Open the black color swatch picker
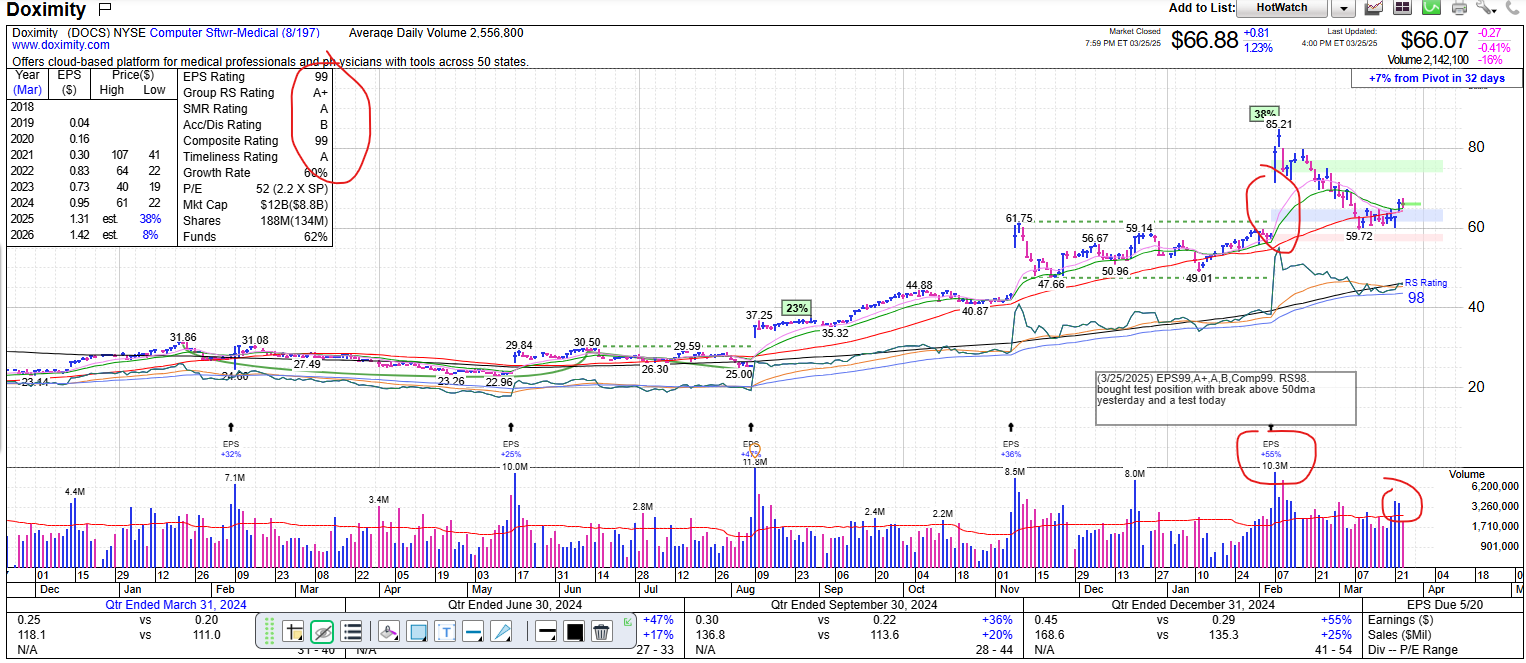 click(x=574, y=631)
